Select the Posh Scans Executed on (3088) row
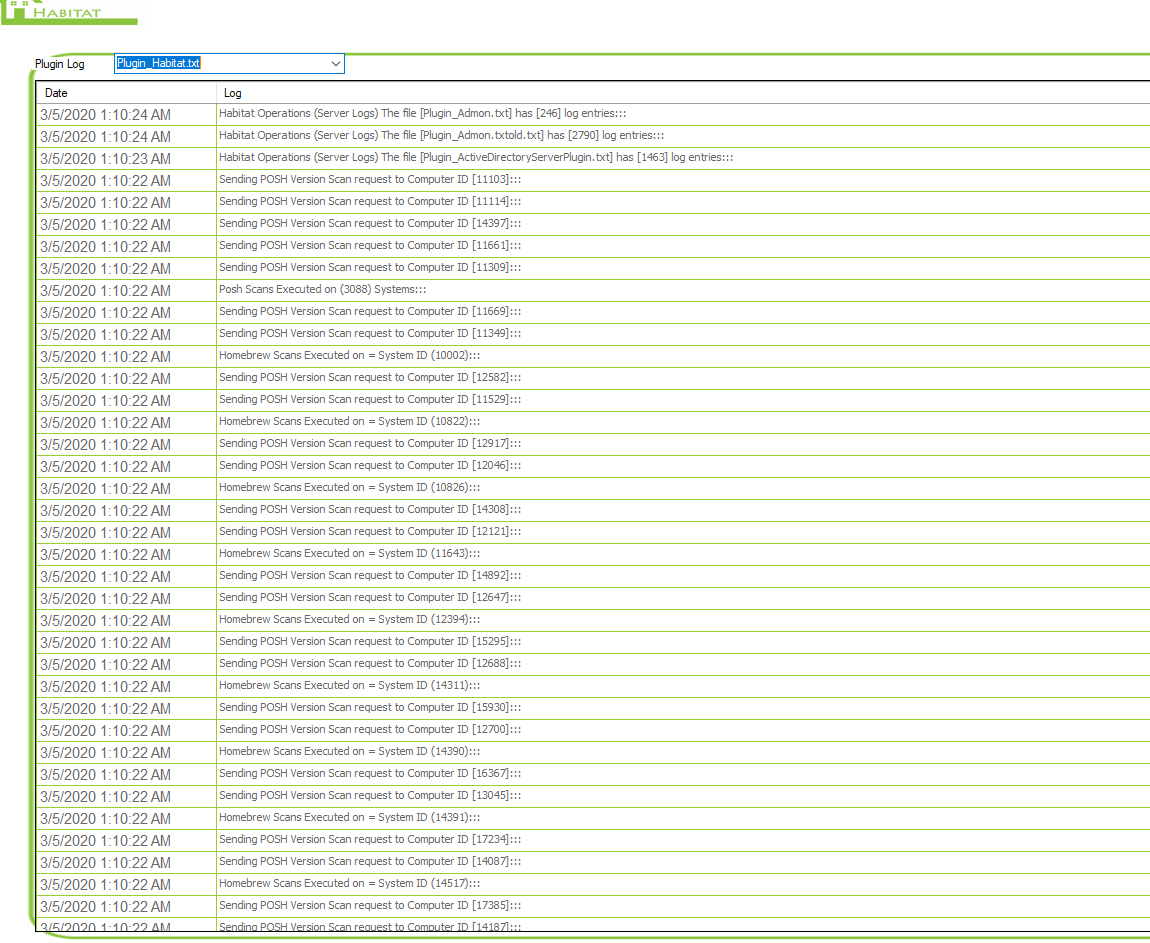This screenshot has width=1150, height=943. [x=322, y=290]
